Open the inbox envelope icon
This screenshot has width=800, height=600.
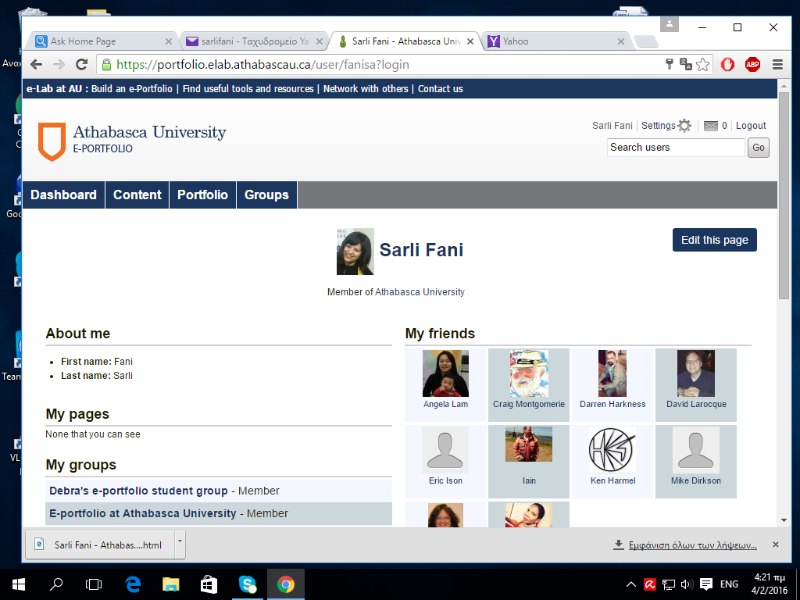point(710,126)
